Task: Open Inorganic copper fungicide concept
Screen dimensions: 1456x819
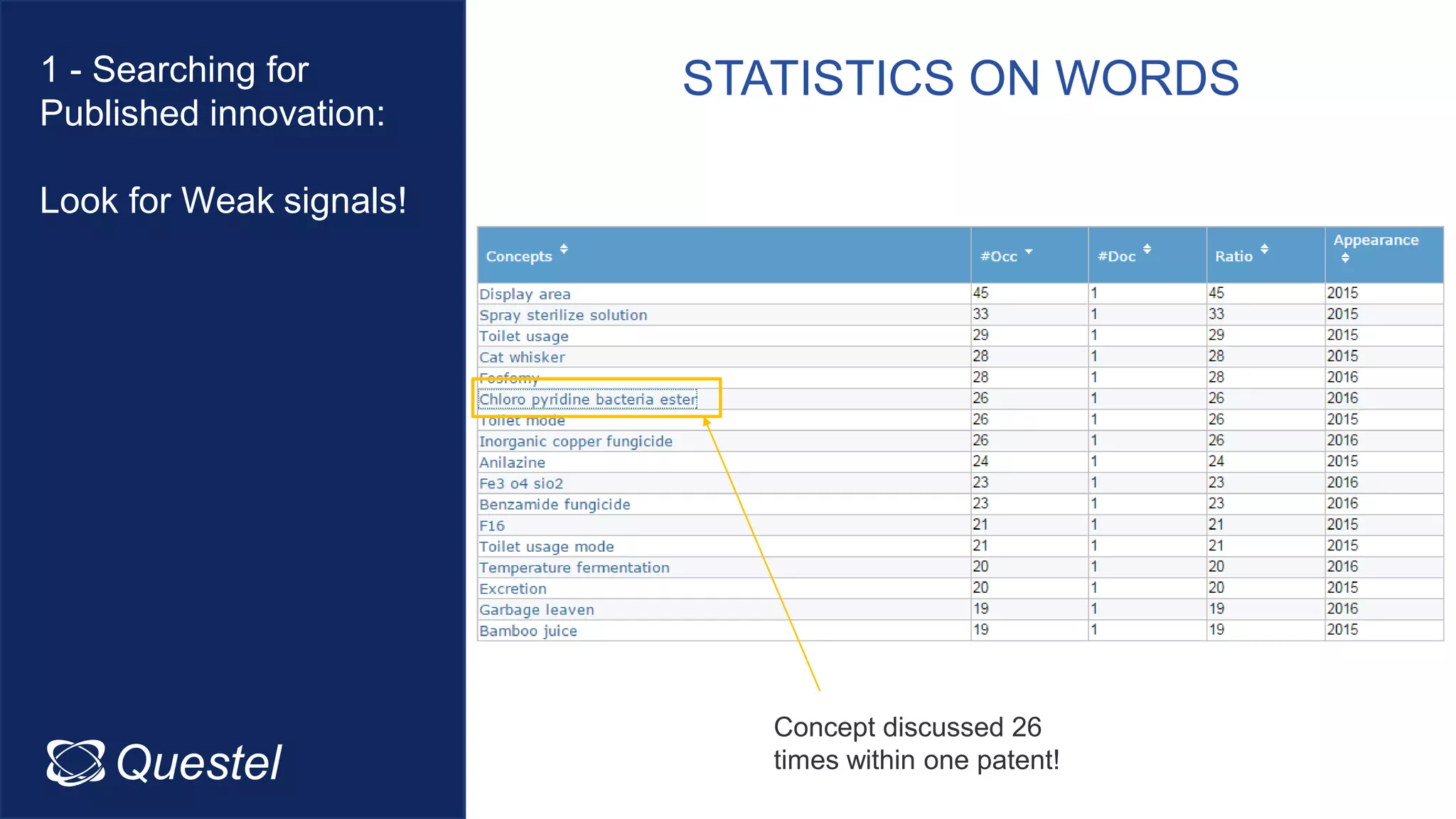Action: pos(576,441)
